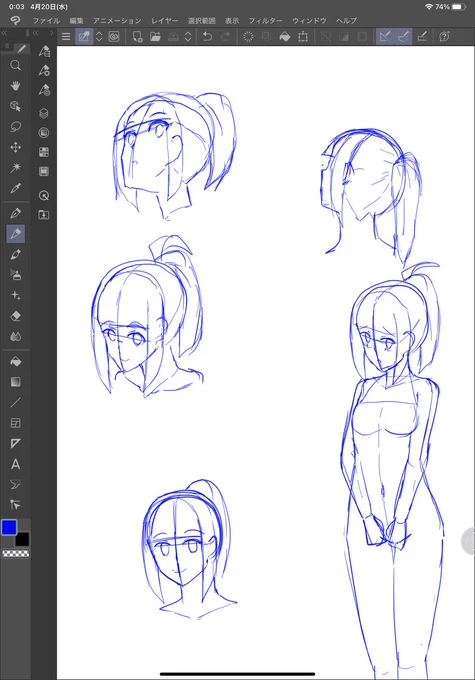475x680 pixels.
Task: Select the Hand move-canvas tool
Action: (15, 86)
